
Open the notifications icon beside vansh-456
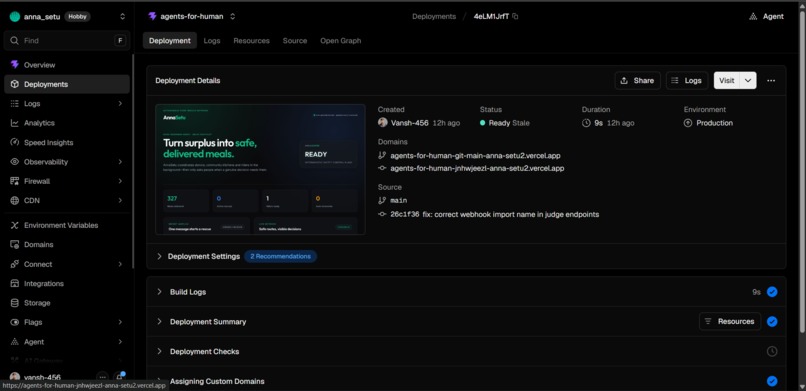(119, 377)
